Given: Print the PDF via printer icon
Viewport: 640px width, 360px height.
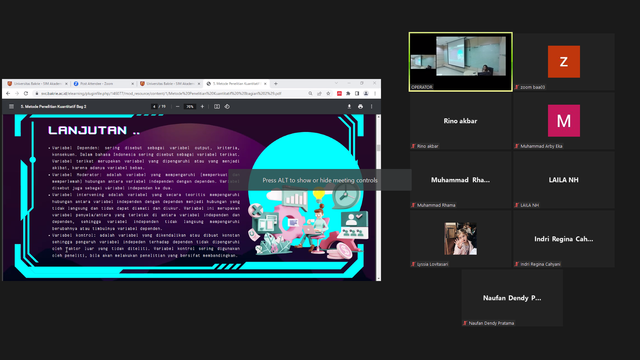Looking at the screenshot, I should [360, 107].
